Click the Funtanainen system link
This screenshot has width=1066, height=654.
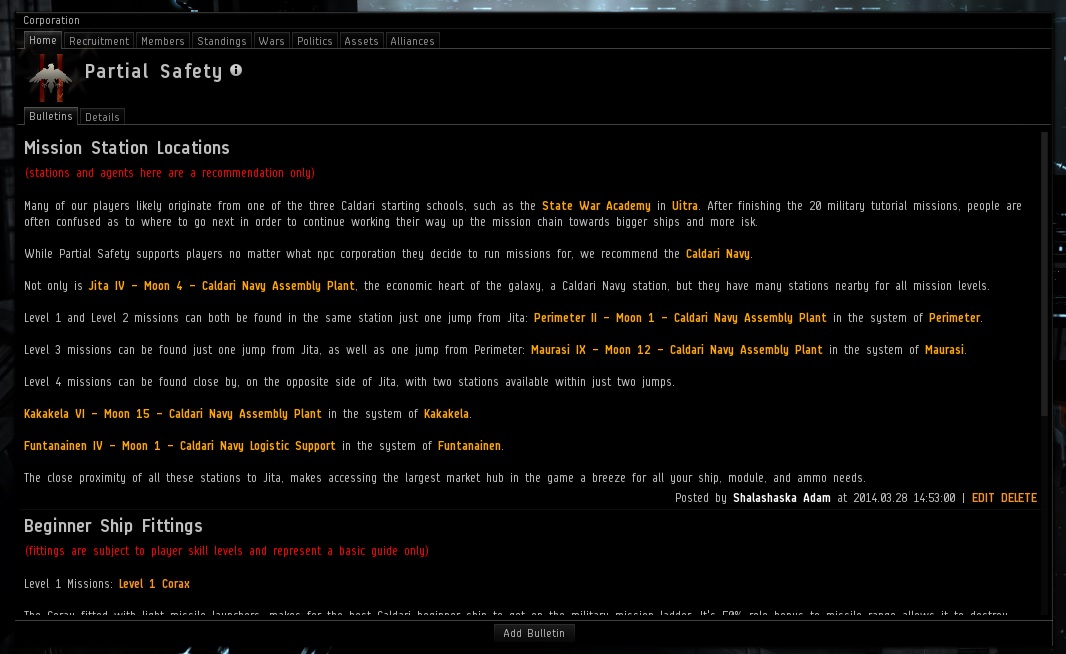(469, 446)
